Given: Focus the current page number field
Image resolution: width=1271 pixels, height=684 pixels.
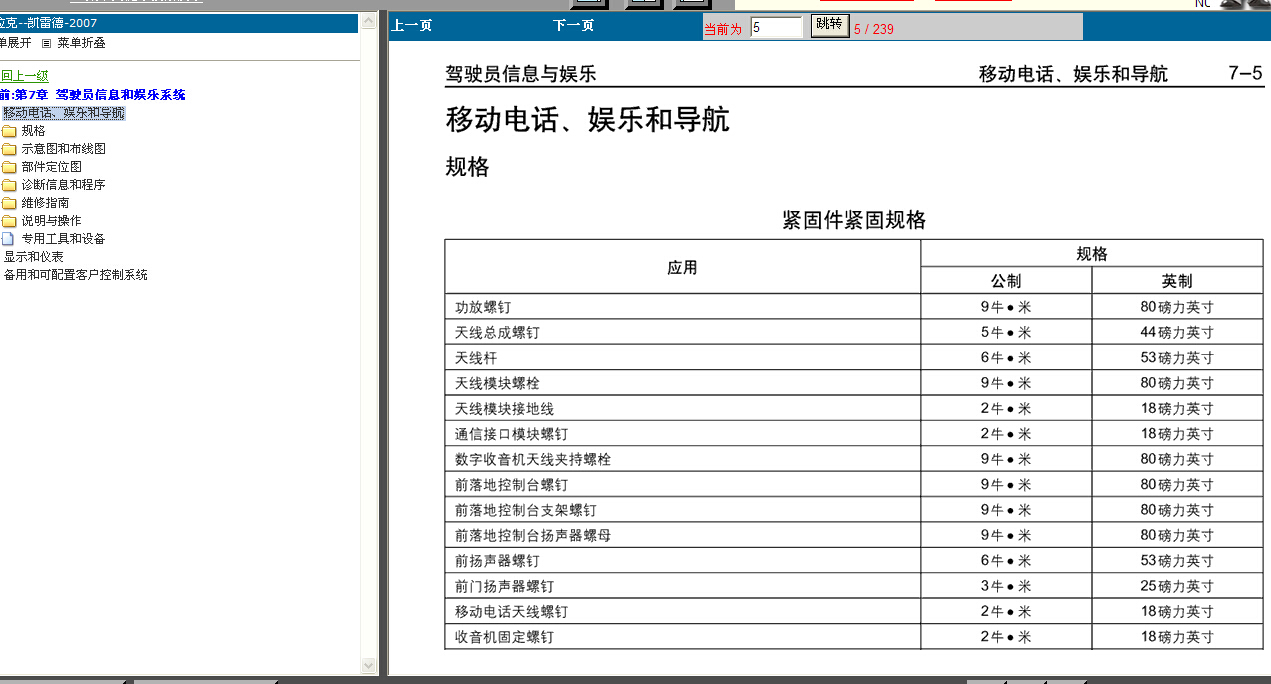Looking at the screenshot, I should (x=776, y=28).
